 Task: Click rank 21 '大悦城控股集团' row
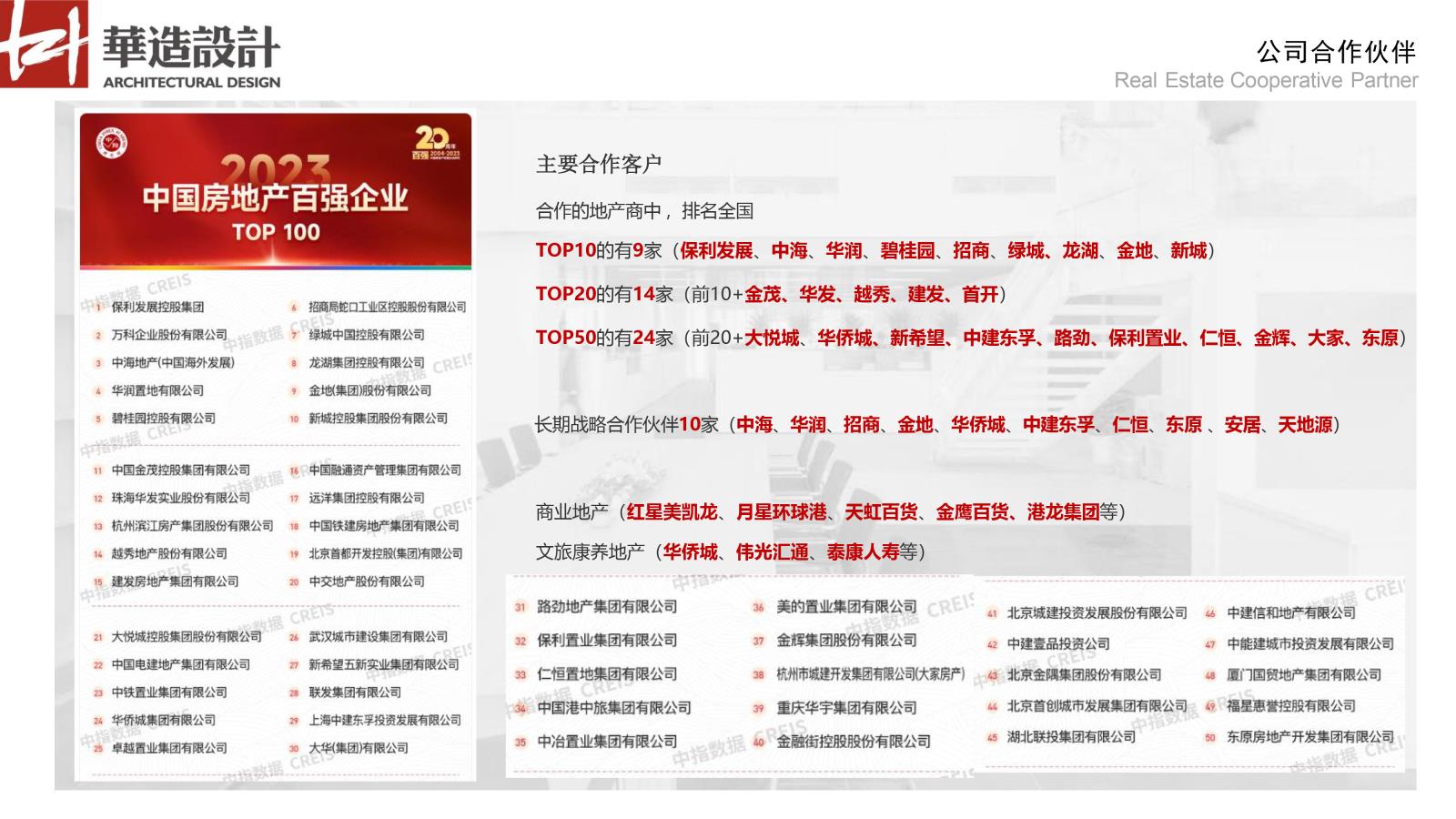pos(177,637)
